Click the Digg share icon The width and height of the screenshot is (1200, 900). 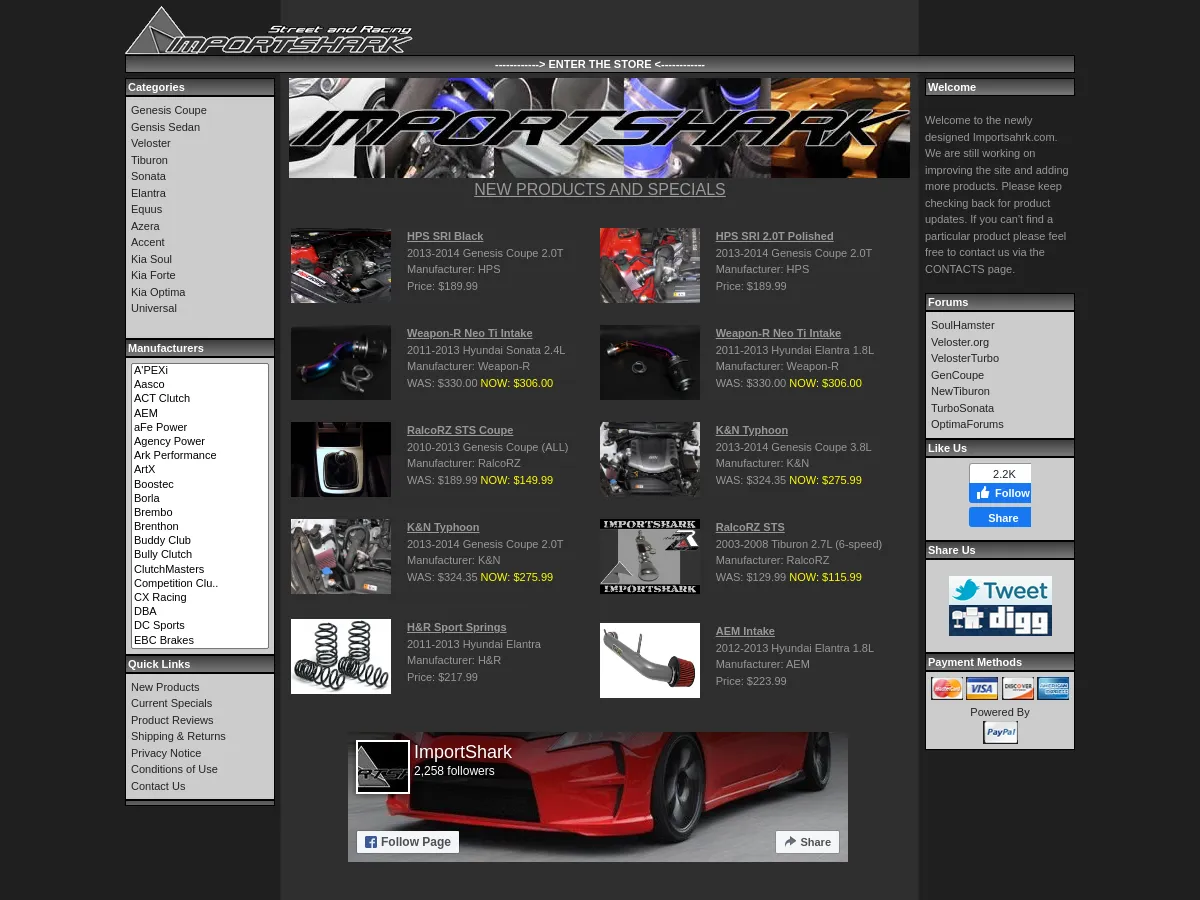click(x=1000, y=621)
